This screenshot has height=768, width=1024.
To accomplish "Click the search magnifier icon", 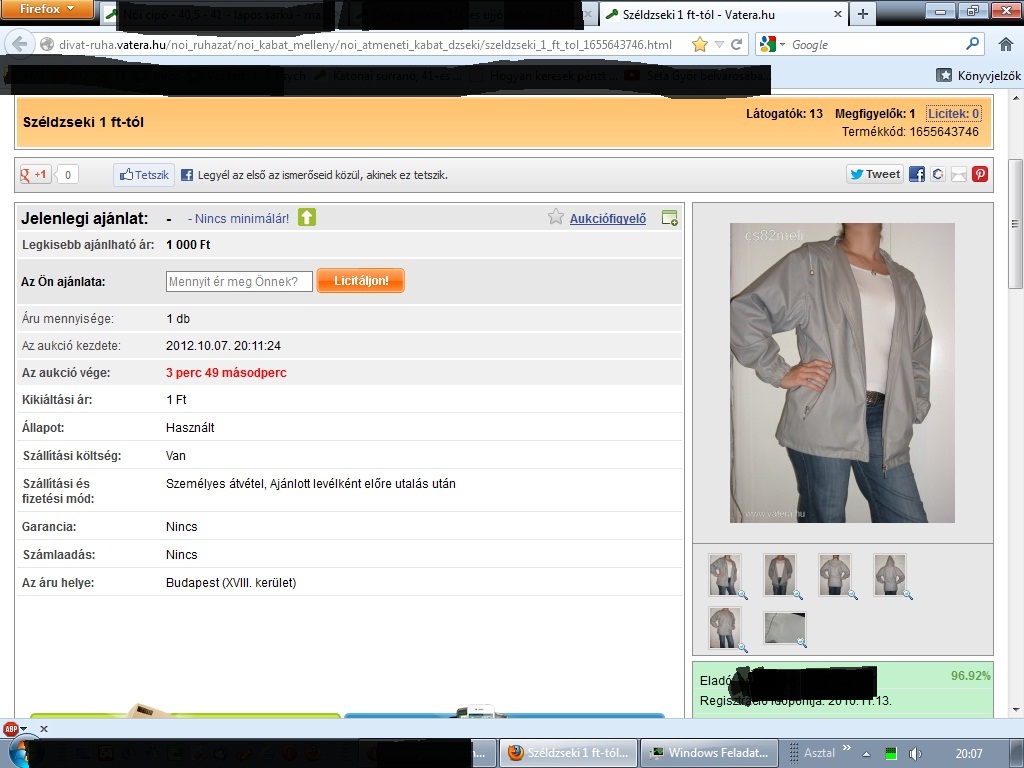I will [x=972, y=44].
